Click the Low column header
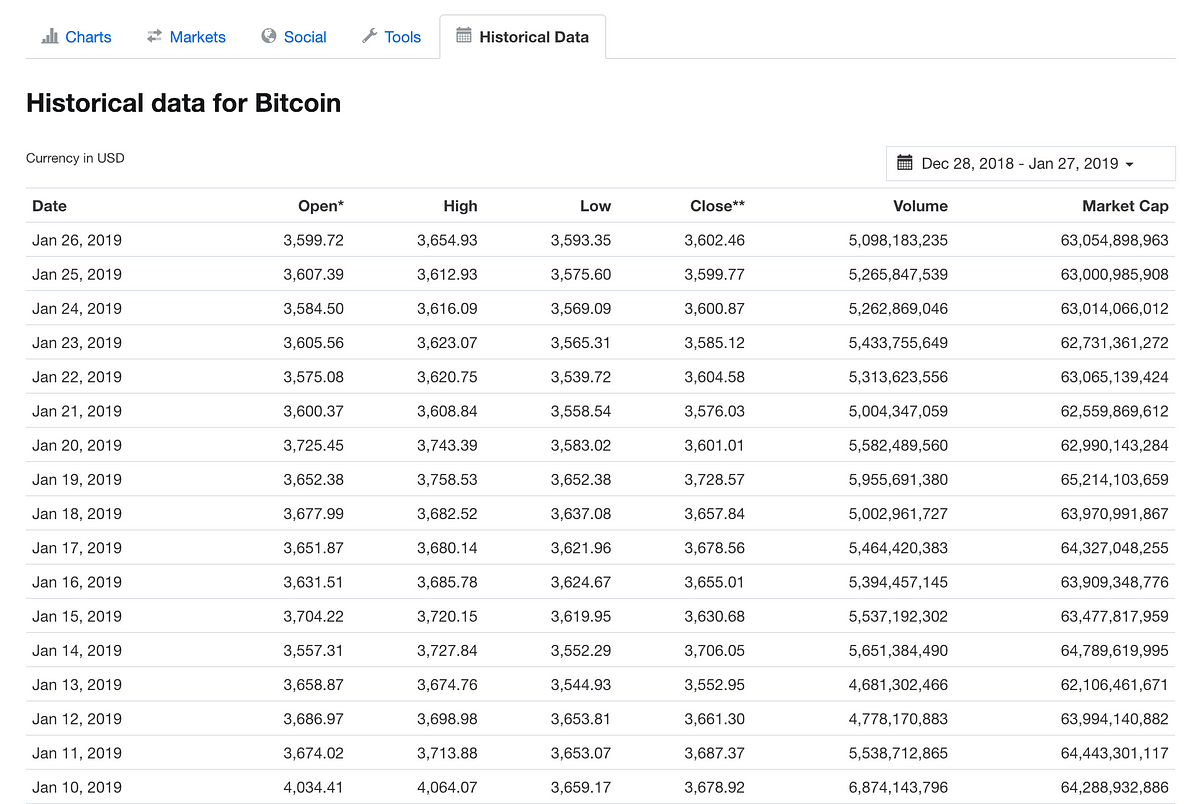Screen dimensions: 1200x804 point(595,206)
